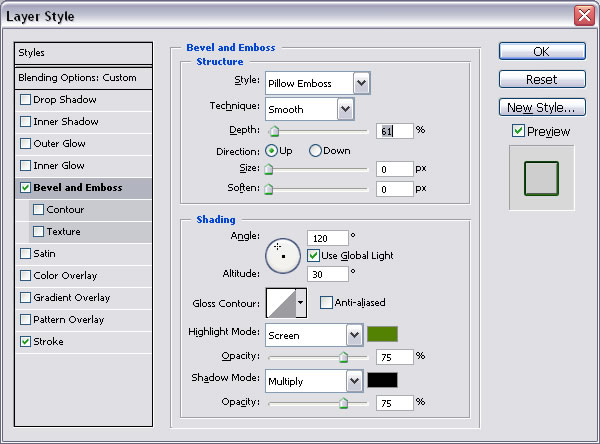Viewport: 600px width, 444px height.
Task: Open the Gloss Contour picker arrow
Action: click(x=301, y=302)
